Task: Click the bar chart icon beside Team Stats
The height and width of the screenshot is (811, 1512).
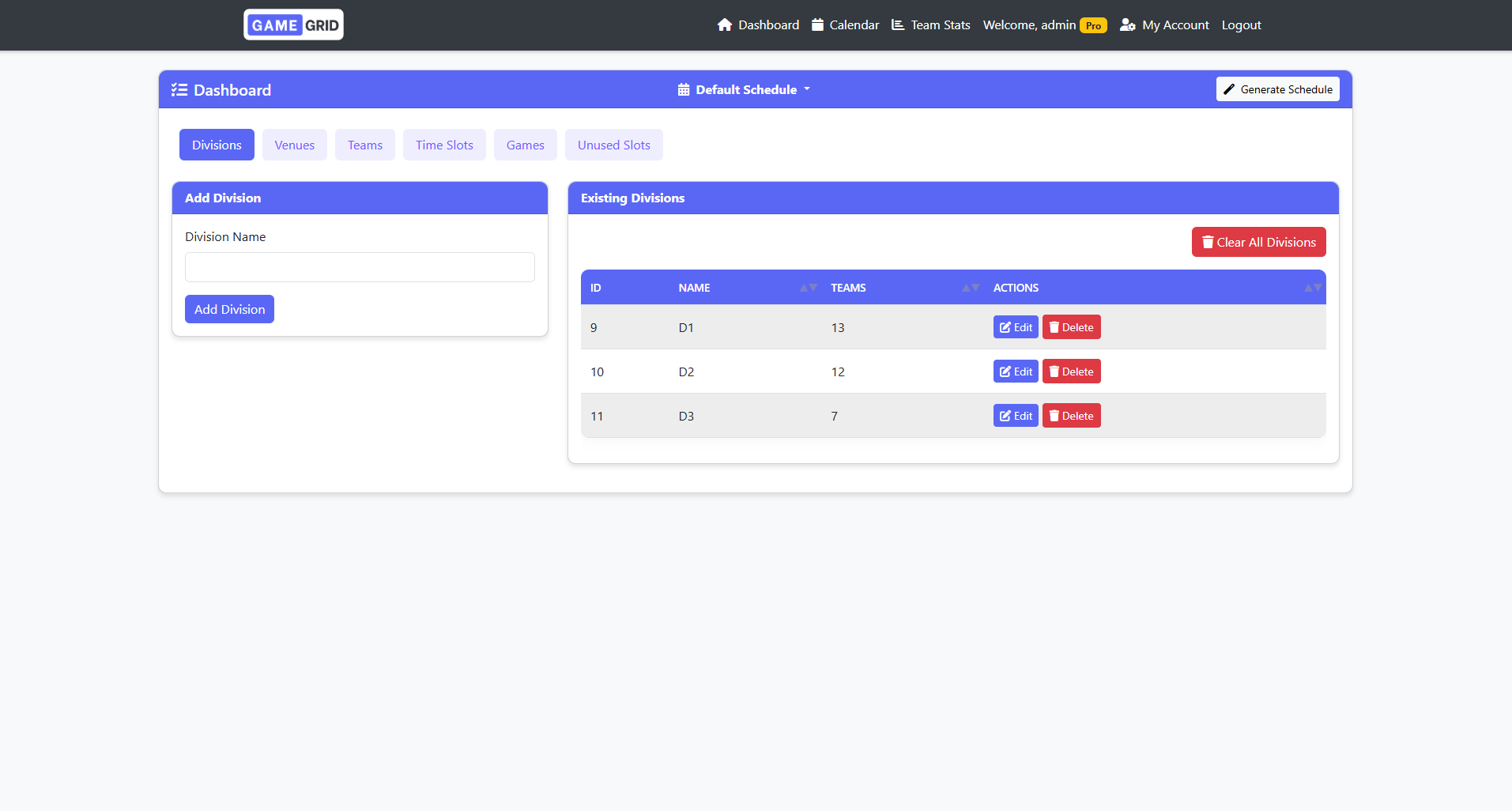Action: pyautogui.click(x=897, y=25)
